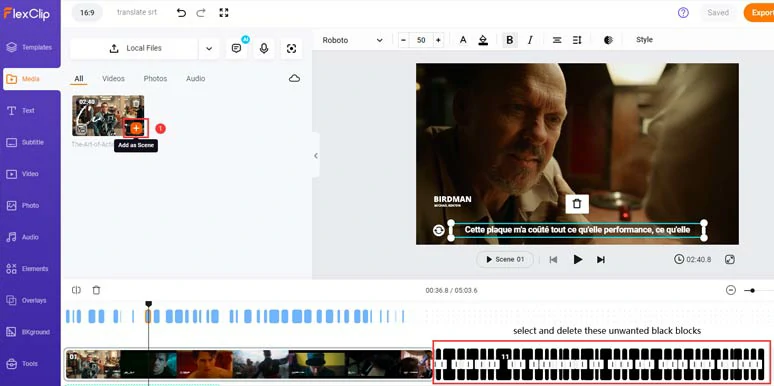Image resolution: width=774 pixels, height=386 pixels.
Task: Open AI text-to-speech chat icon
Action: point(236,48)
